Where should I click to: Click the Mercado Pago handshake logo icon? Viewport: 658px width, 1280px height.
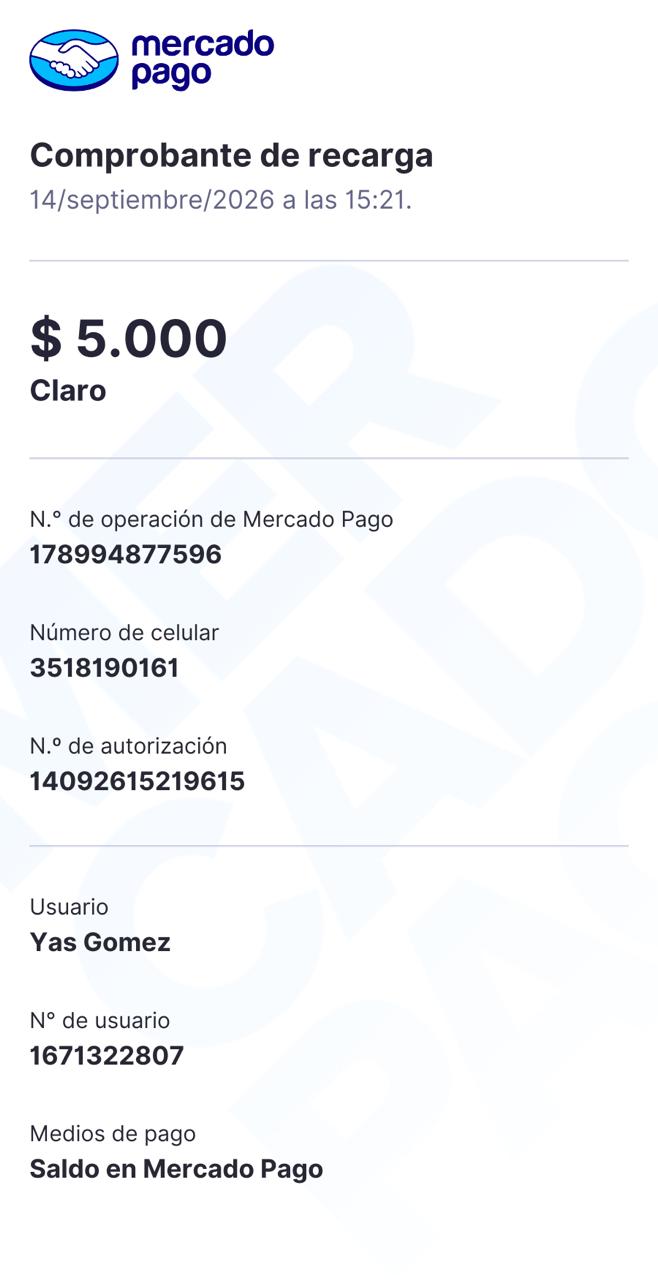click(x=74, y=61)
